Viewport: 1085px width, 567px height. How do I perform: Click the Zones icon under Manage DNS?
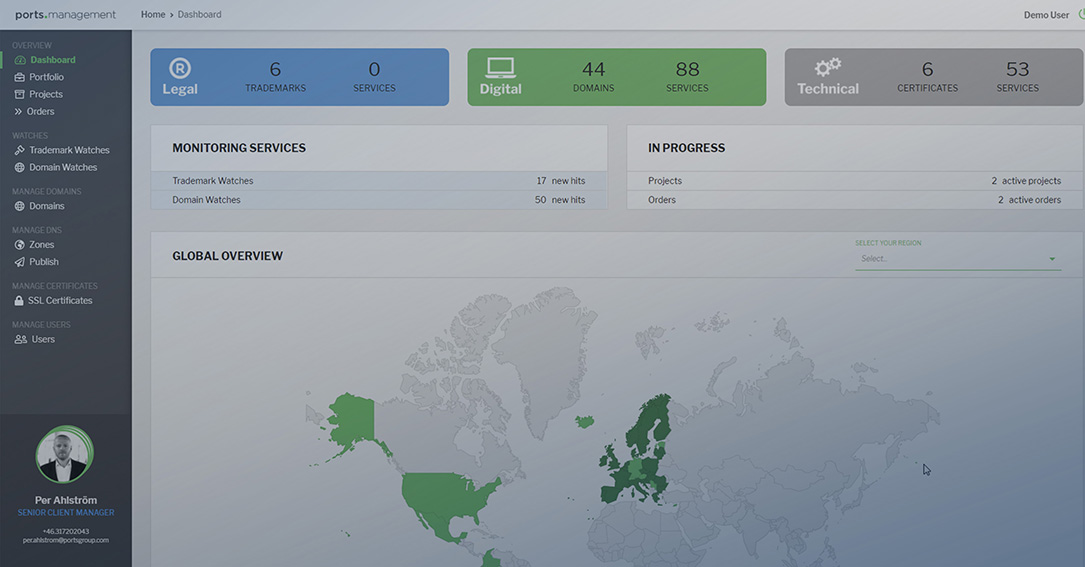20,245
